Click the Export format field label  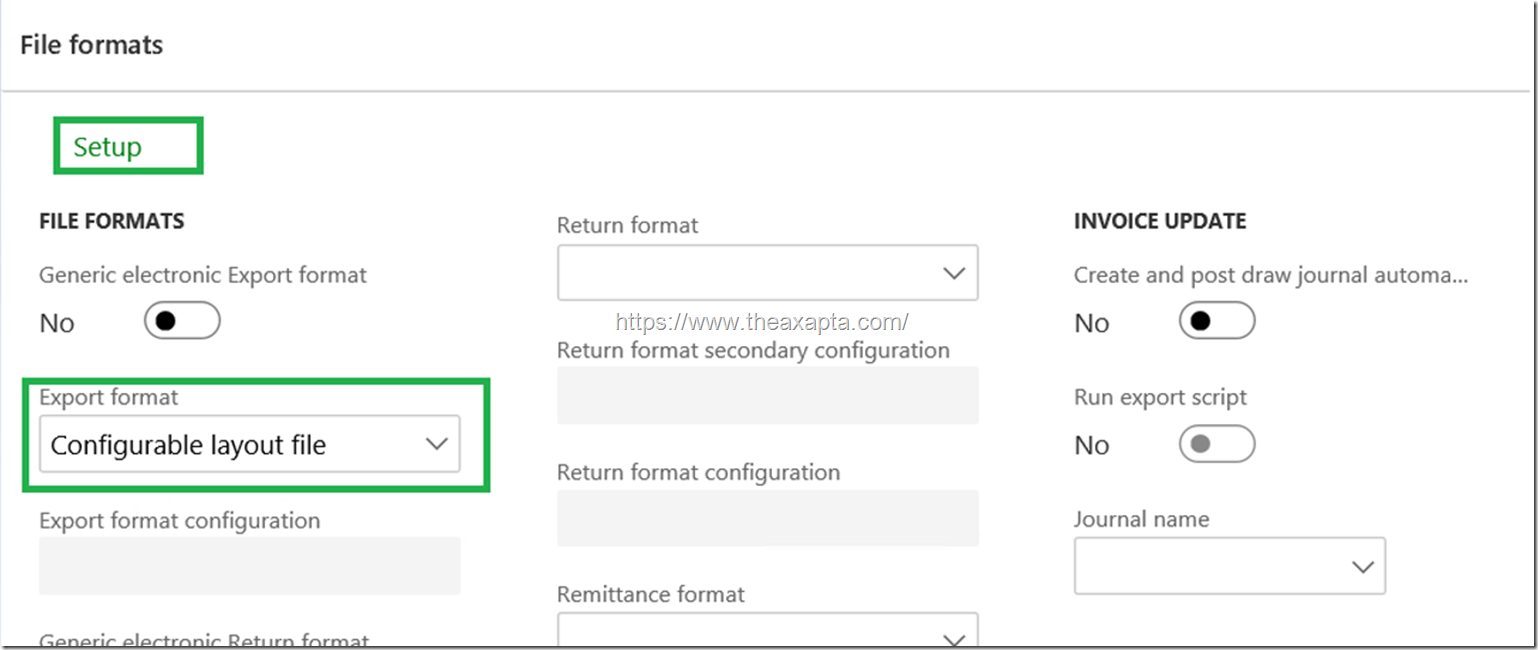[x=108, y=397]
